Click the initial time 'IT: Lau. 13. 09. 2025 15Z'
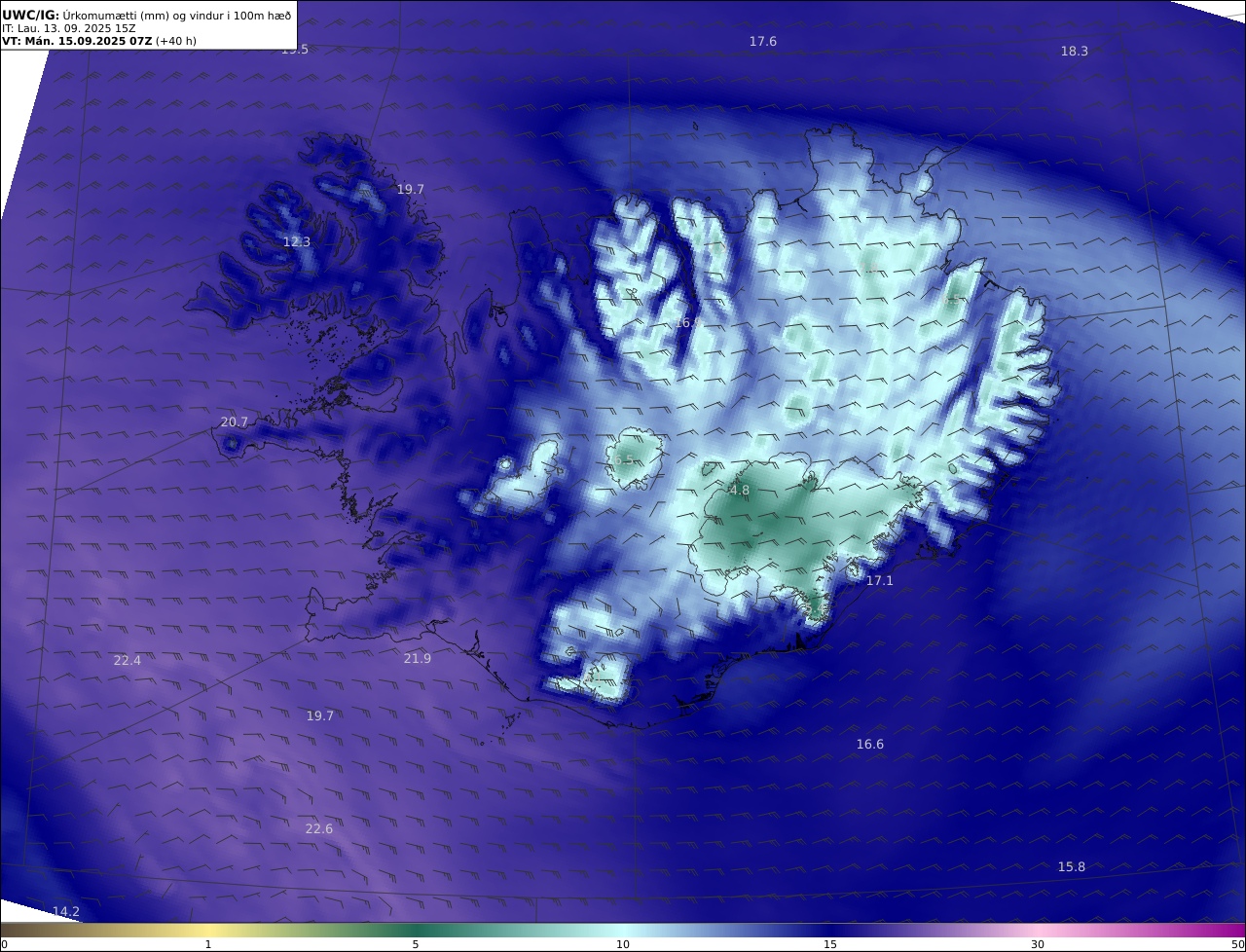This screenshot has height=952, width=1246. click(69, 29)
